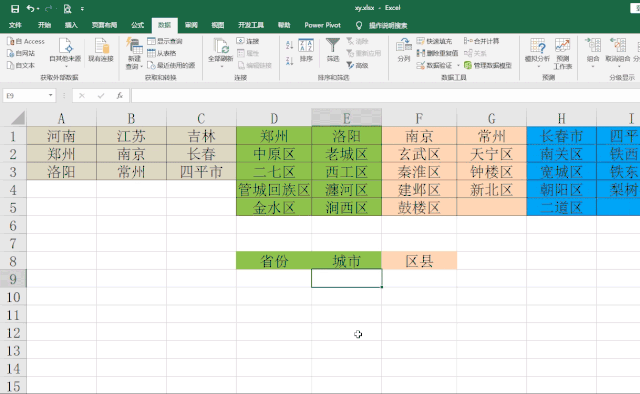Import data from text file (自文本)
Image resolution: width=640 pixels, height=394 pixels.
[21, 65]
